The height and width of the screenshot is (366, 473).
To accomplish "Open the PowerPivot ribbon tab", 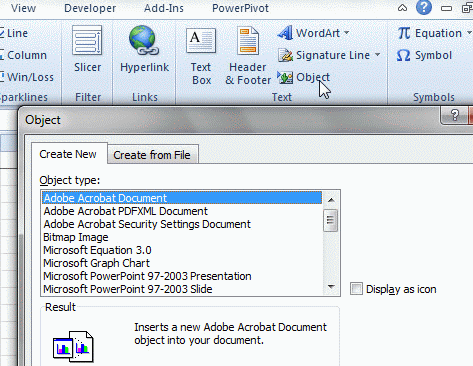I will (x=240, y=8).
